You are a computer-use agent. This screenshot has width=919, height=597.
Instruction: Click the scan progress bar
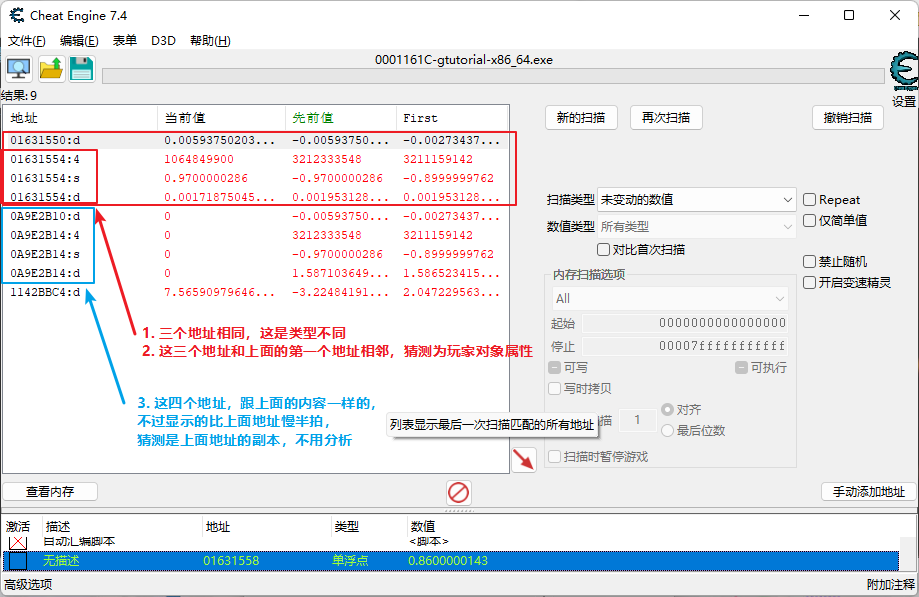pyautogui.click(x=493, y=76)
